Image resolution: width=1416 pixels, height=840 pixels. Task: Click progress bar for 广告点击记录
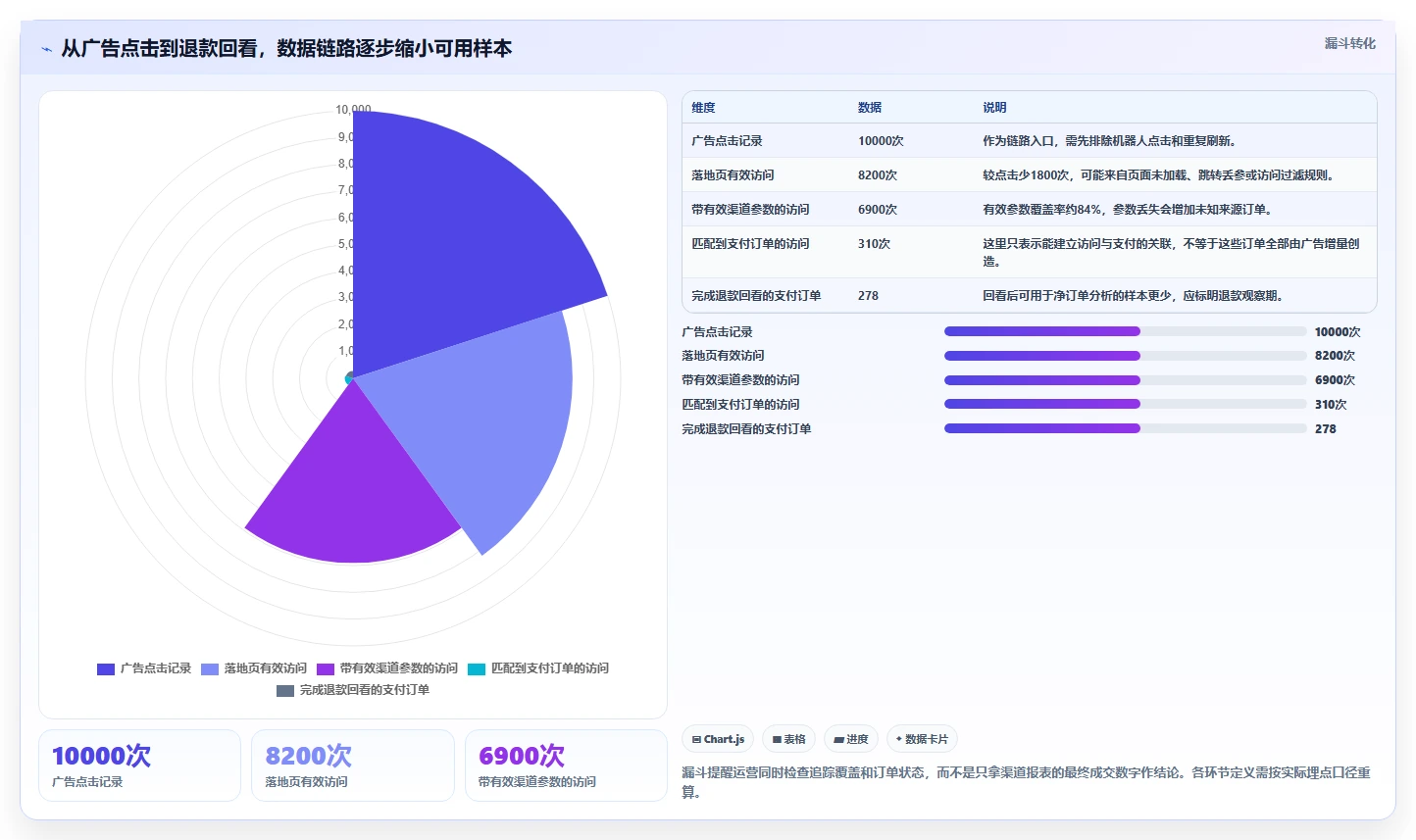coord(1126,331)
